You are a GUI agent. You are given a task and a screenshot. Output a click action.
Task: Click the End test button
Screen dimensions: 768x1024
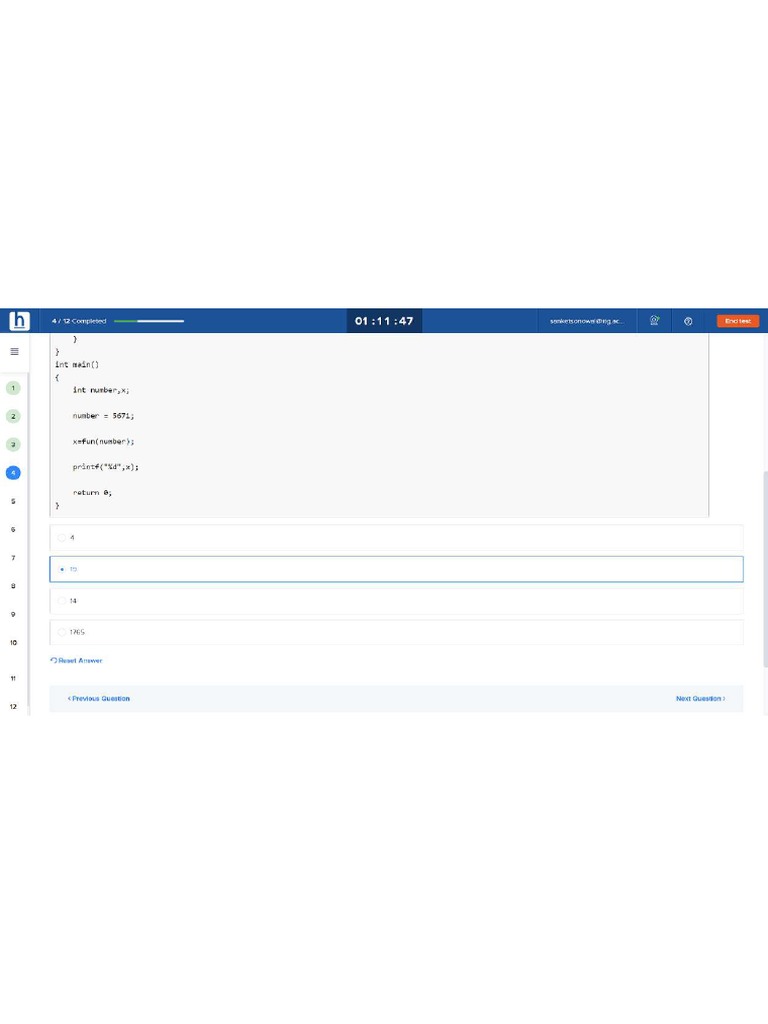pos(738,321)
